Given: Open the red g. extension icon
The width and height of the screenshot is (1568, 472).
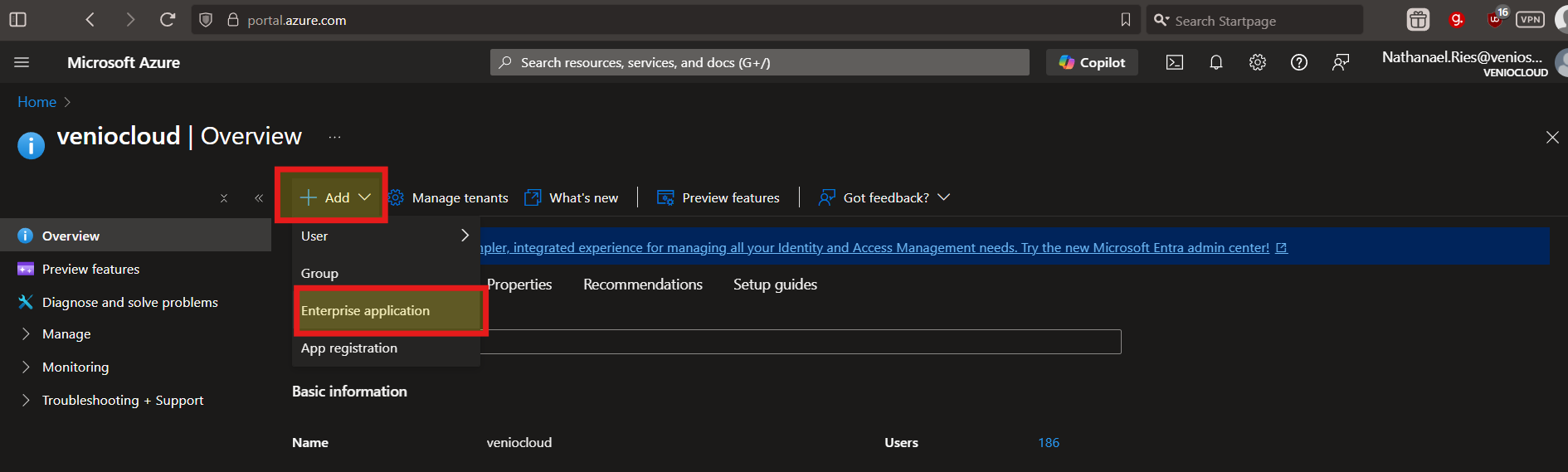Looking at the screenshot, I should tap(1456, 19).
